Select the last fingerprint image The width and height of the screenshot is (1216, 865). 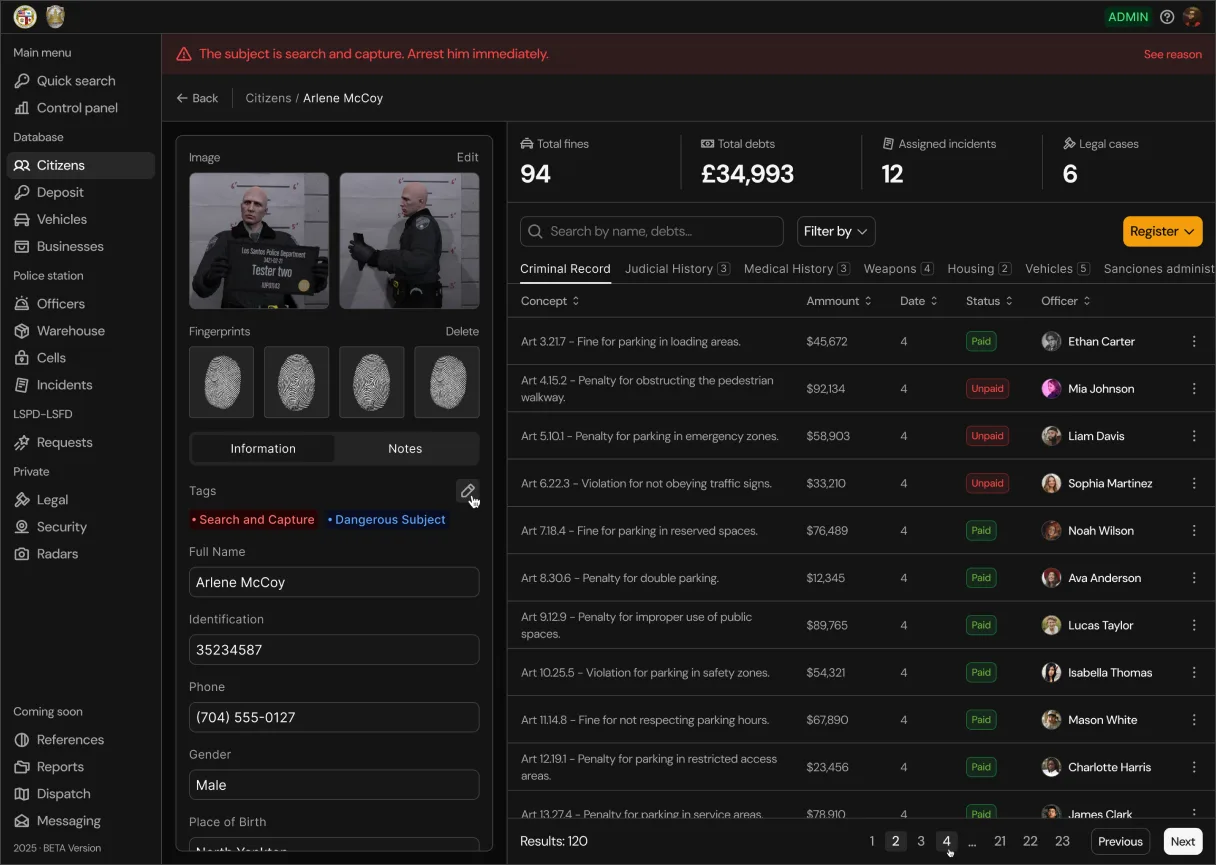pyautogui.click(x=447, y=382)
